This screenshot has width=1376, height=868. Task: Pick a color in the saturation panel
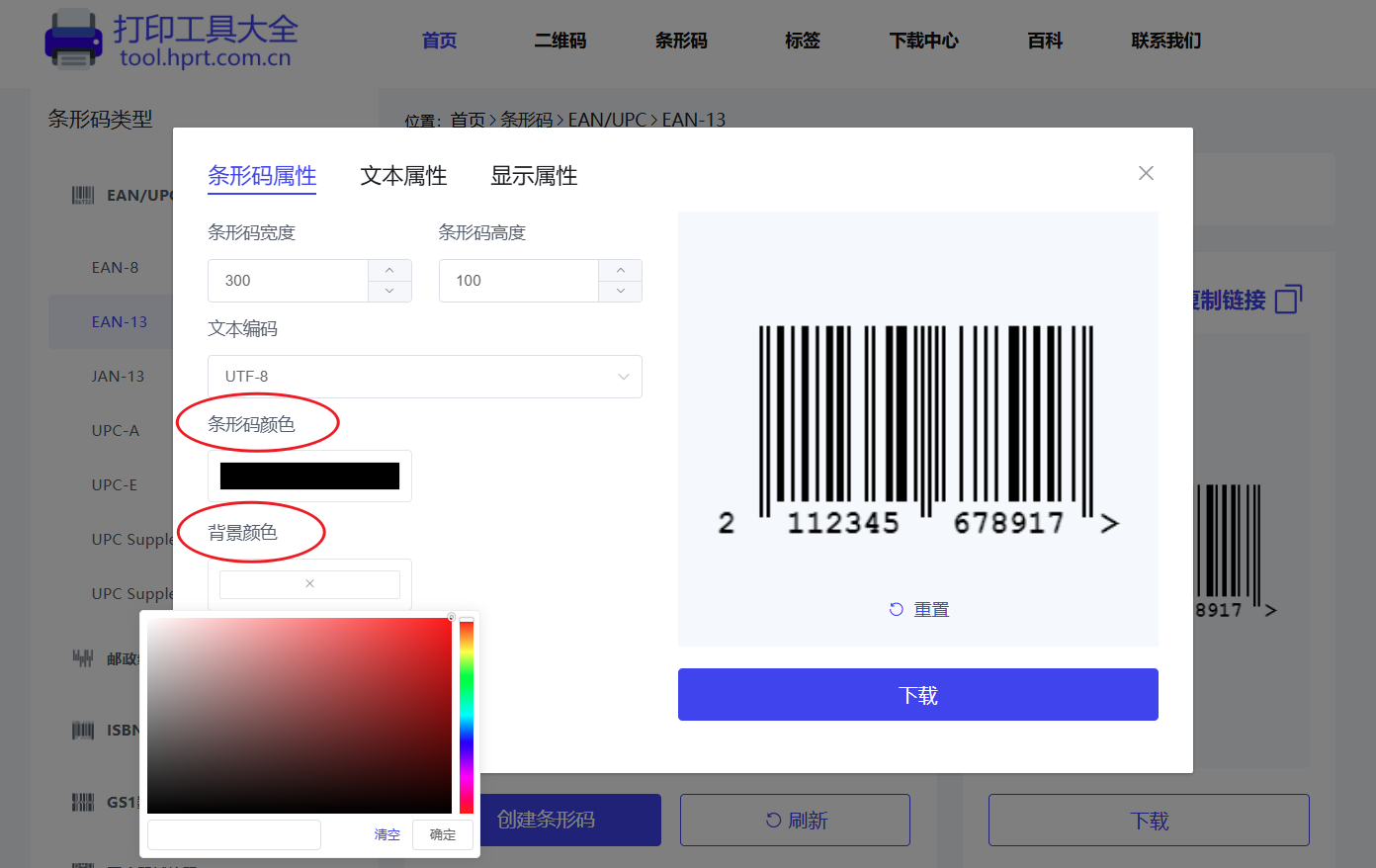click(x=300, y=716)
